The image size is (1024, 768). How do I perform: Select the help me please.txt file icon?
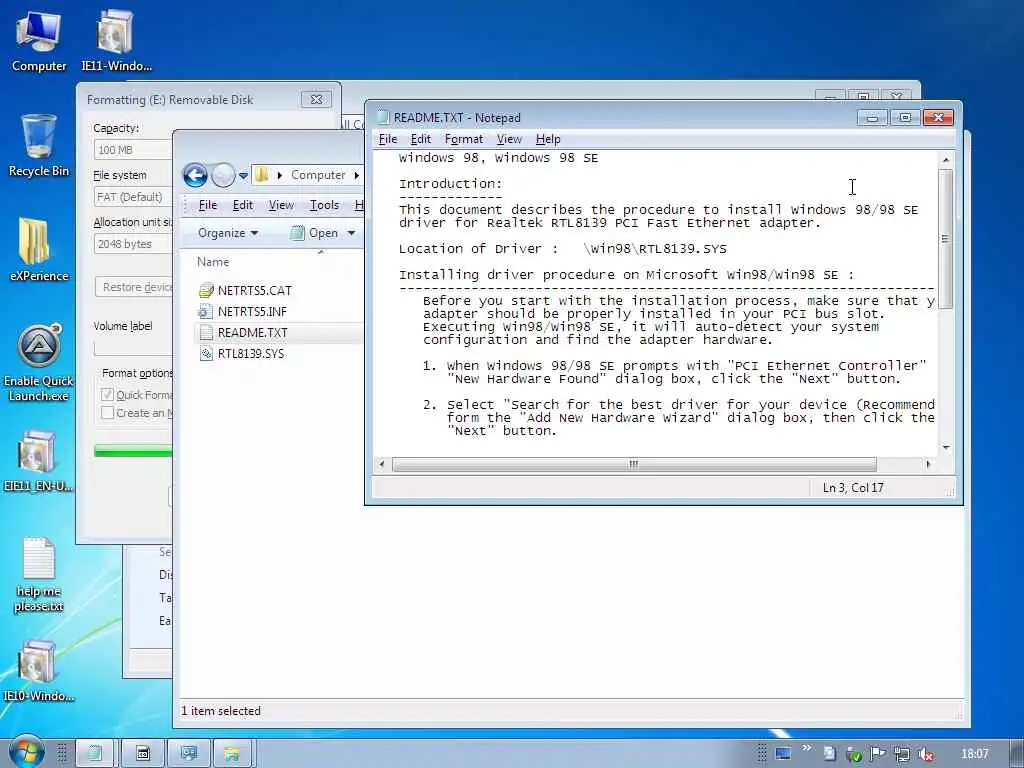coord(39,575)
